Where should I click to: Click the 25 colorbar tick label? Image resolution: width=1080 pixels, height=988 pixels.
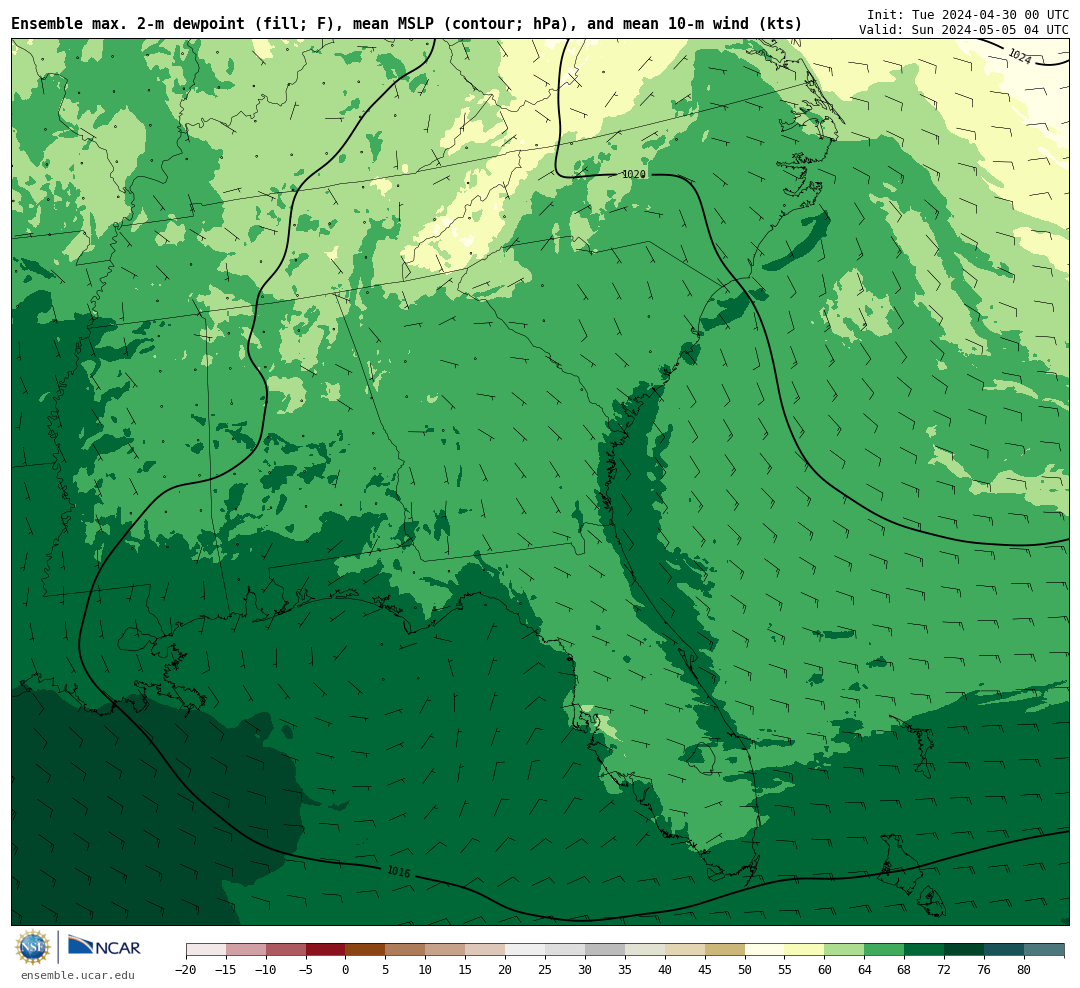pyautogui.click(x=546, y=970)
